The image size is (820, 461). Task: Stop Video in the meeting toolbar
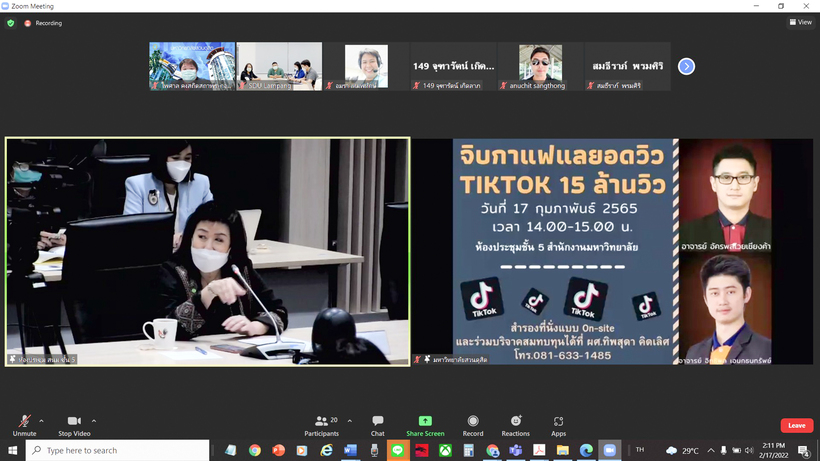click(74, 425)
